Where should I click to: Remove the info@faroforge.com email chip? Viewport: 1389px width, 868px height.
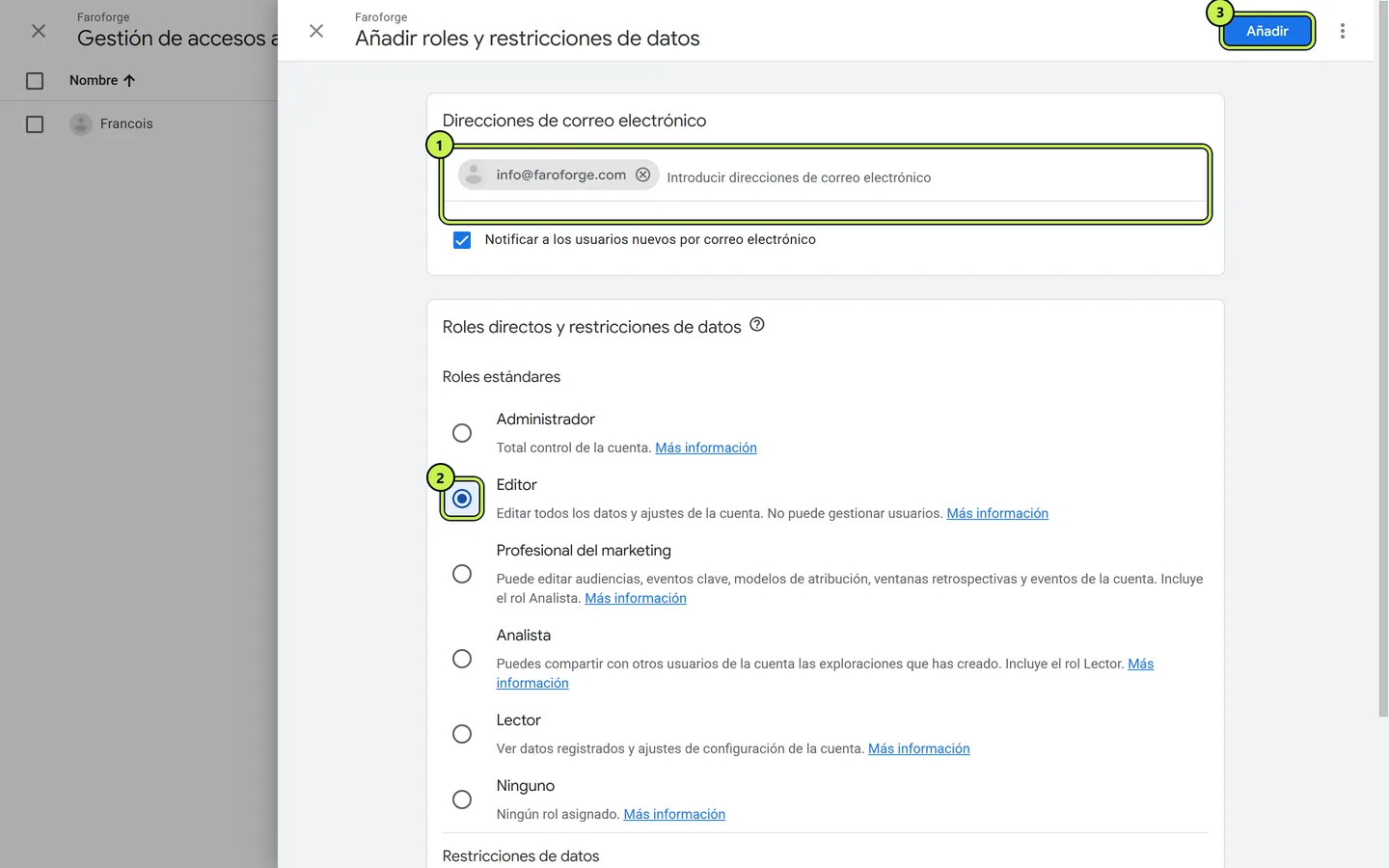(x=642, y=175)
